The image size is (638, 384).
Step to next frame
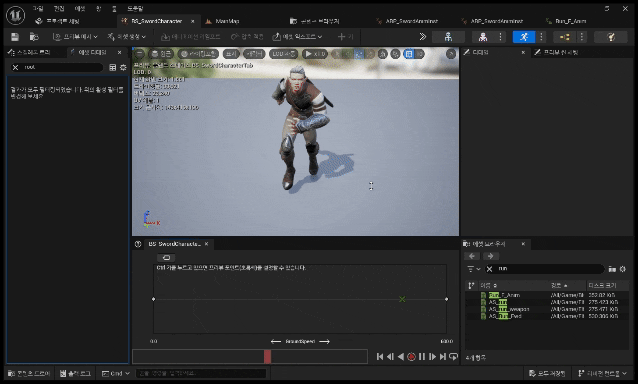coord(433,357)
